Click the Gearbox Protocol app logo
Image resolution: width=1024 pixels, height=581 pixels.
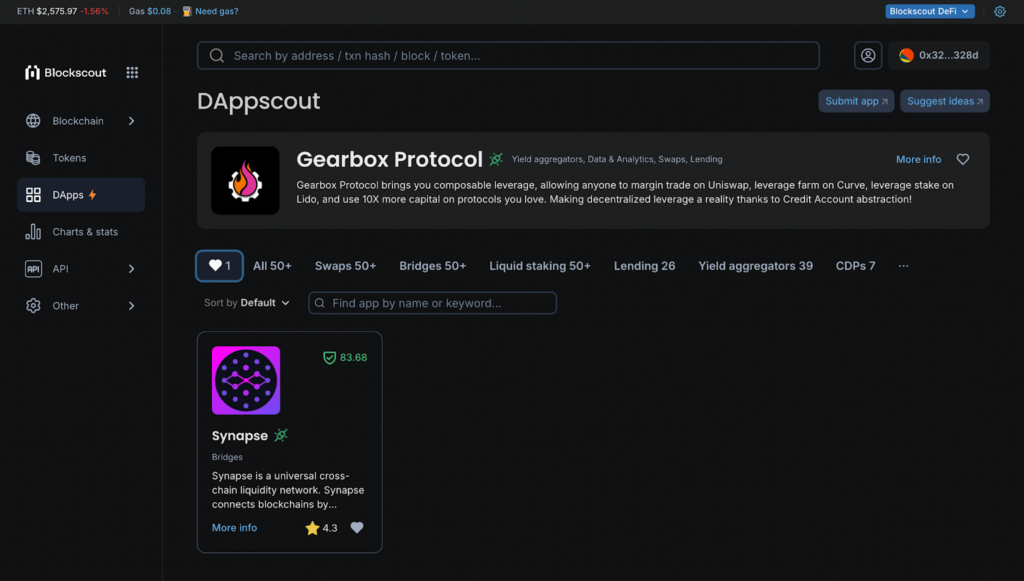point(245,181)
